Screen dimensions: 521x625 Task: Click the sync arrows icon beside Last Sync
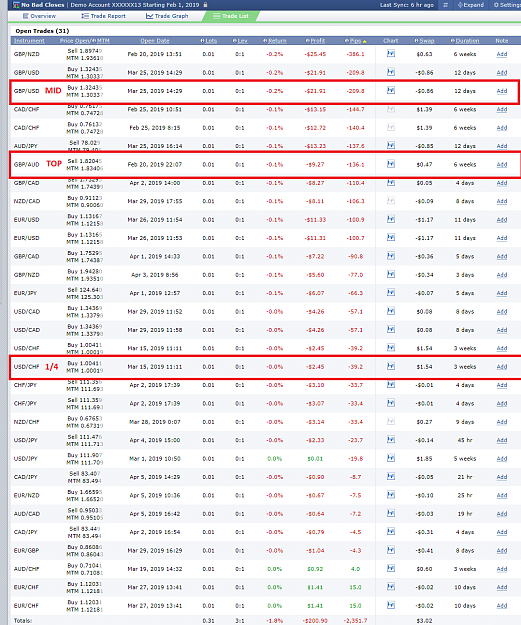(445, 5)
